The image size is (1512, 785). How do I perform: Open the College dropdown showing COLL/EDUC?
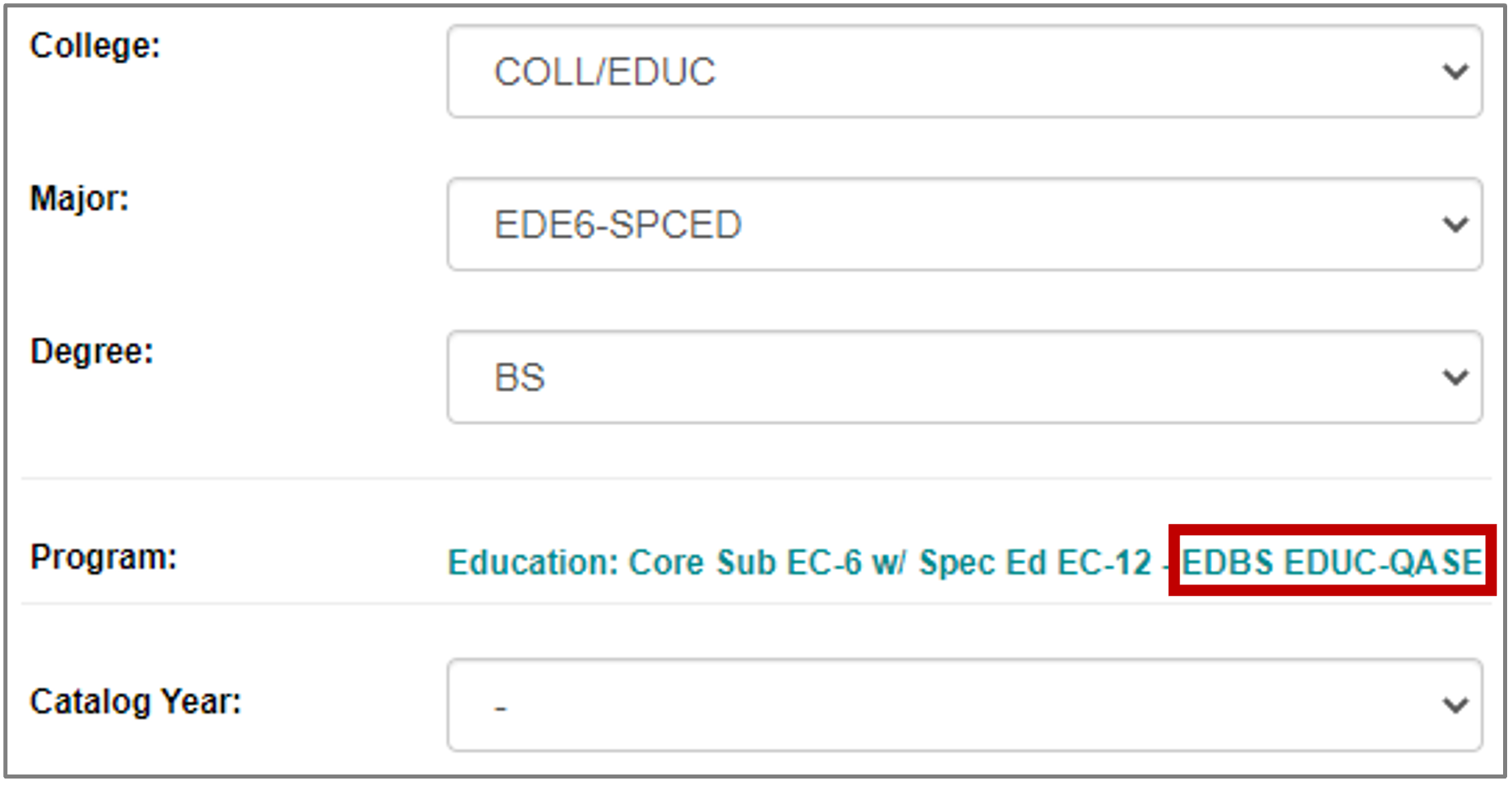pos(964,72)
